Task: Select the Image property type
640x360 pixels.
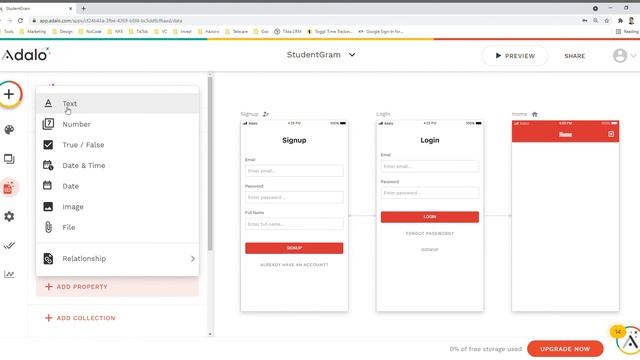Action: coord(118,207)
